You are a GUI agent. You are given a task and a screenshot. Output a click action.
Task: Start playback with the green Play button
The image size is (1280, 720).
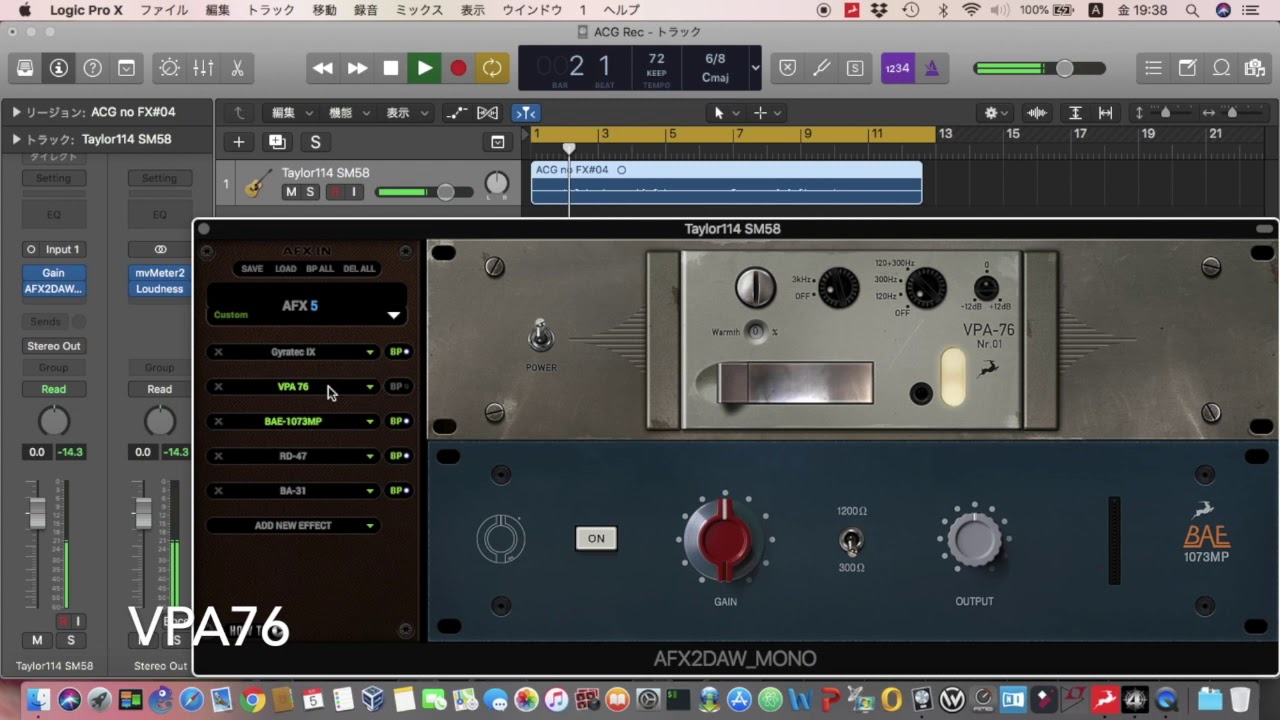click(x=425, y=68)
